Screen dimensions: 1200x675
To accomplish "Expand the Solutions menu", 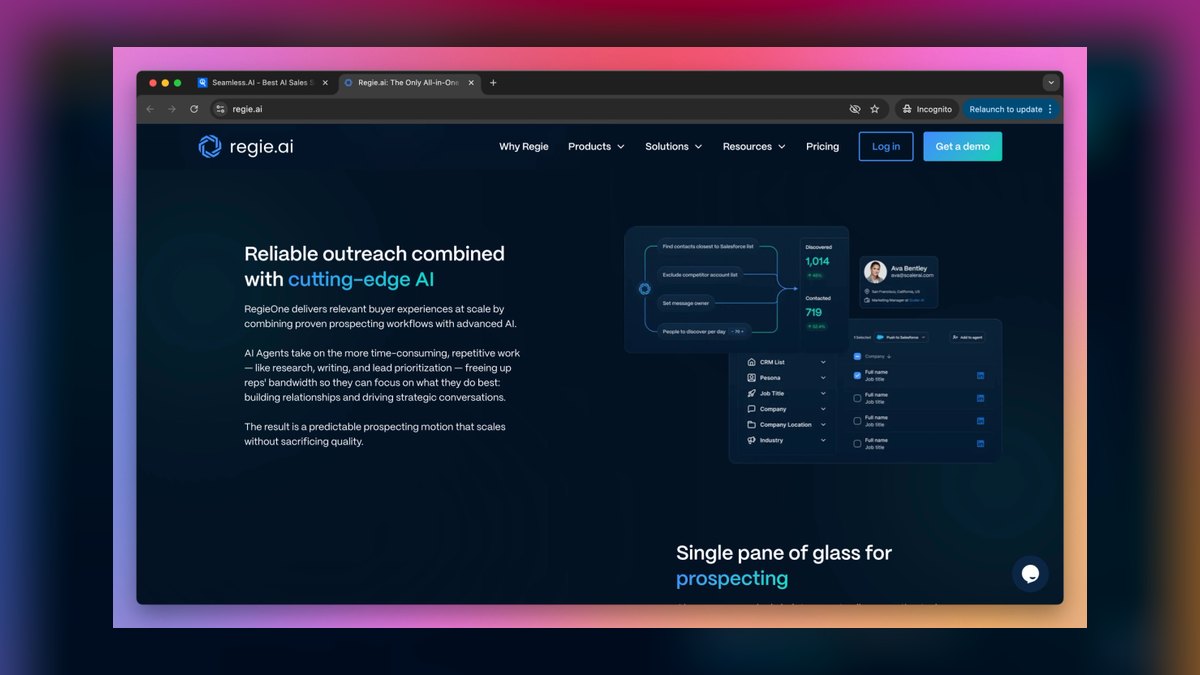I will [x=673, y=147].
